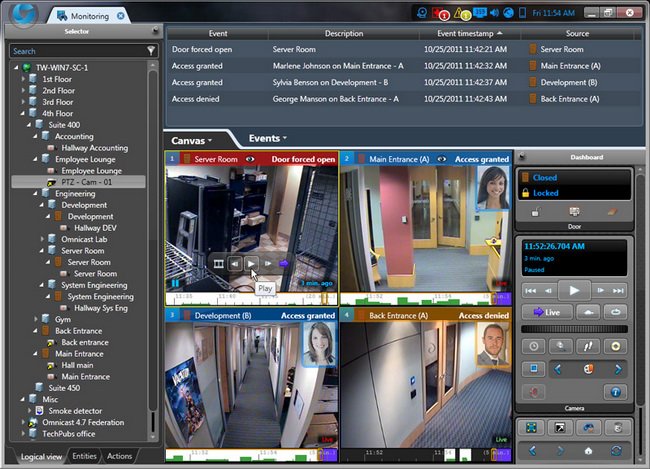This screenshot has width=650, height=469.
Task: Select the Access denied George Manson row
Action: 404,99
